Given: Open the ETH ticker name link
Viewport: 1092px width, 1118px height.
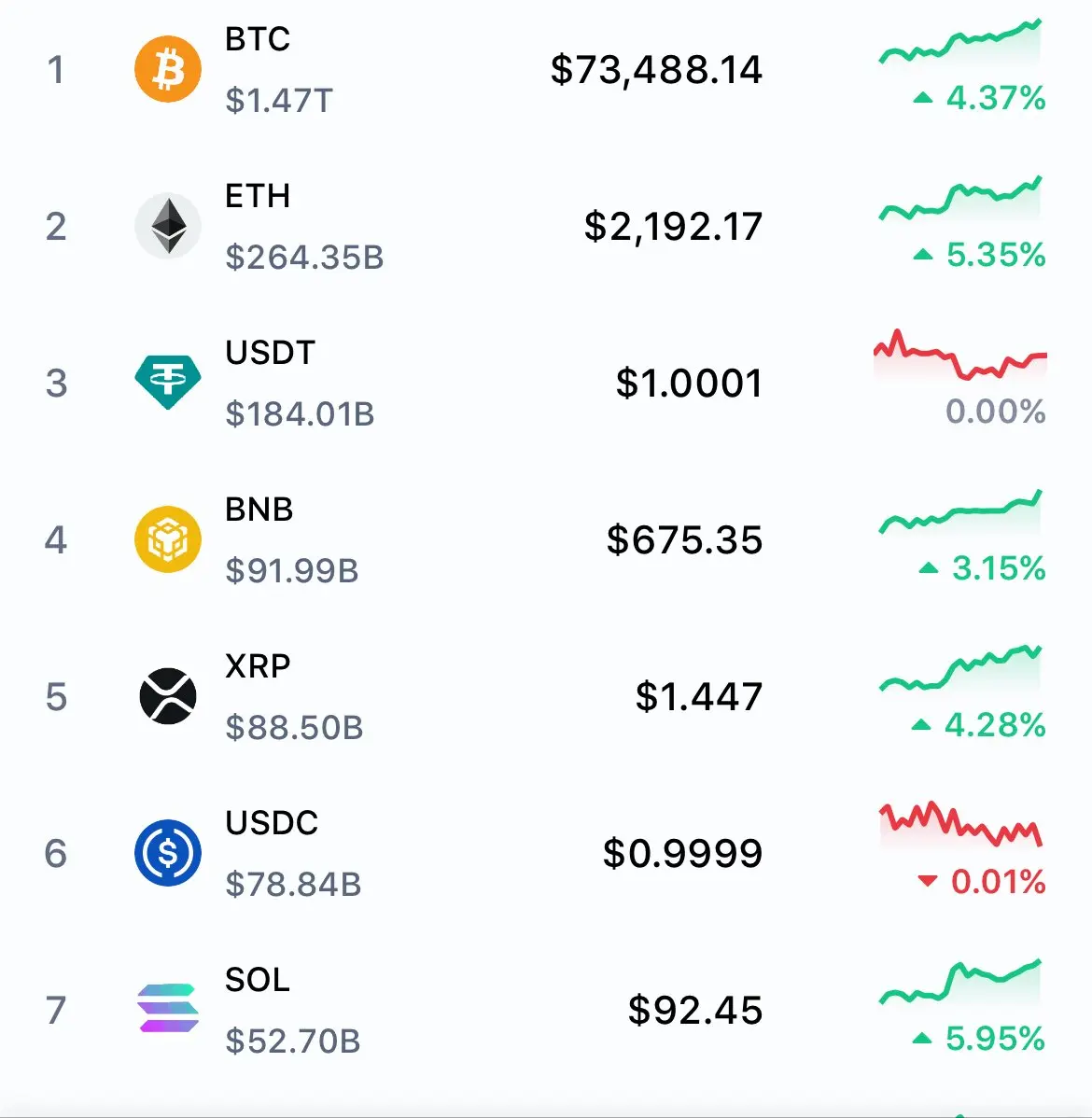Looking at the screenshot, I should (x=258, y=196).
